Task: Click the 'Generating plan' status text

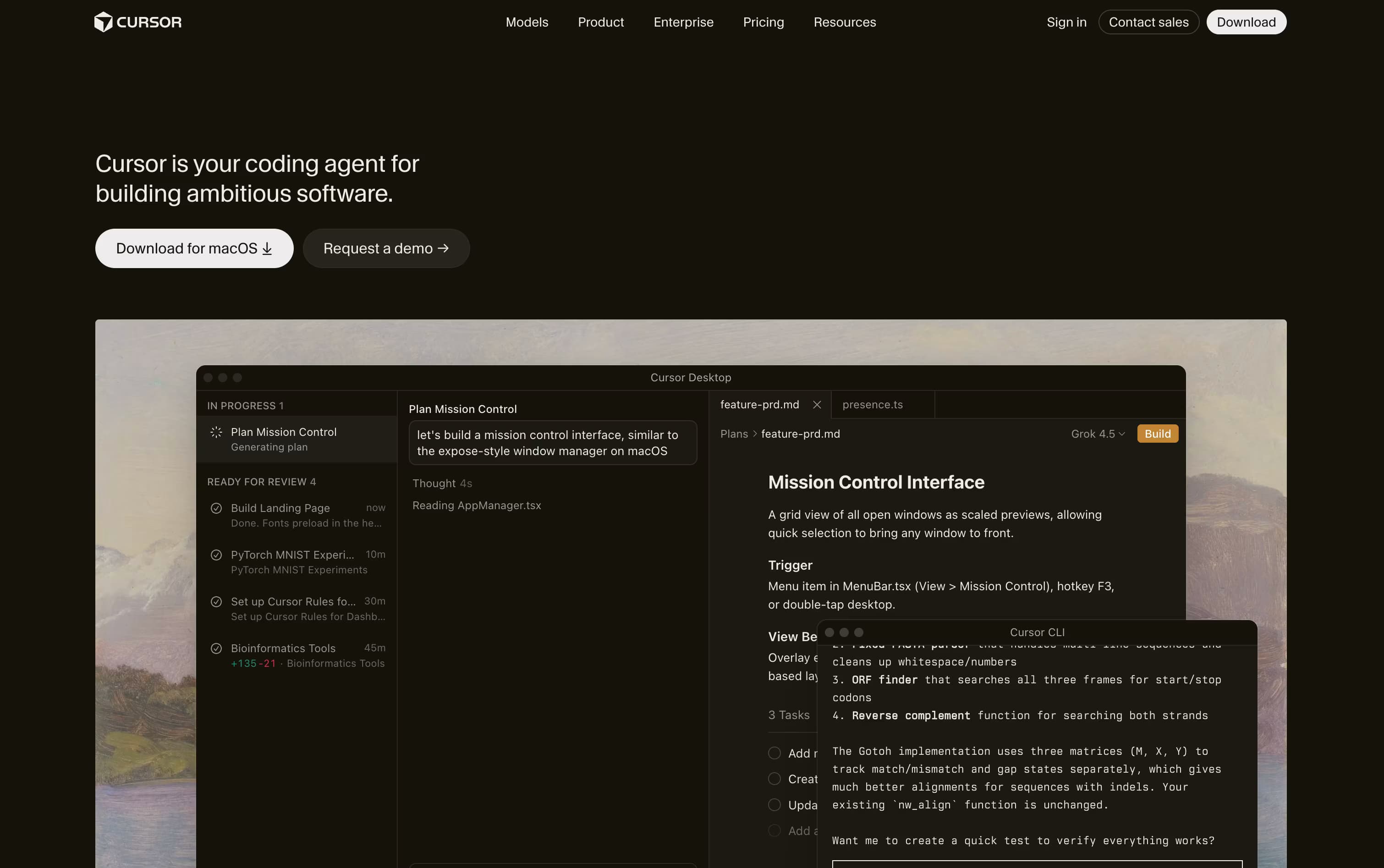Action: [x=269, y=447]
